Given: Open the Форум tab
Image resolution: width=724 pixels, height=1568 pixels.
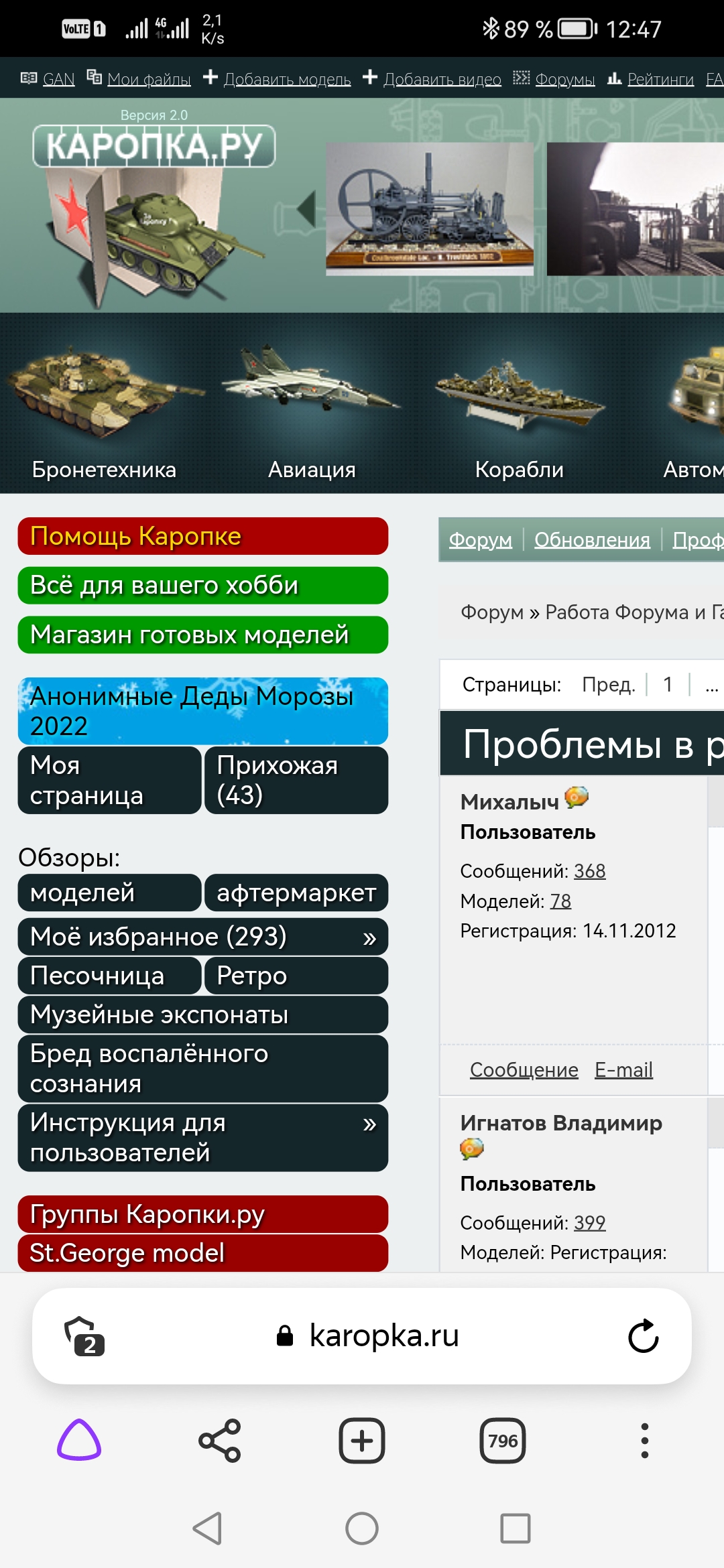Looking at the screenshot, I should [480, 539].
